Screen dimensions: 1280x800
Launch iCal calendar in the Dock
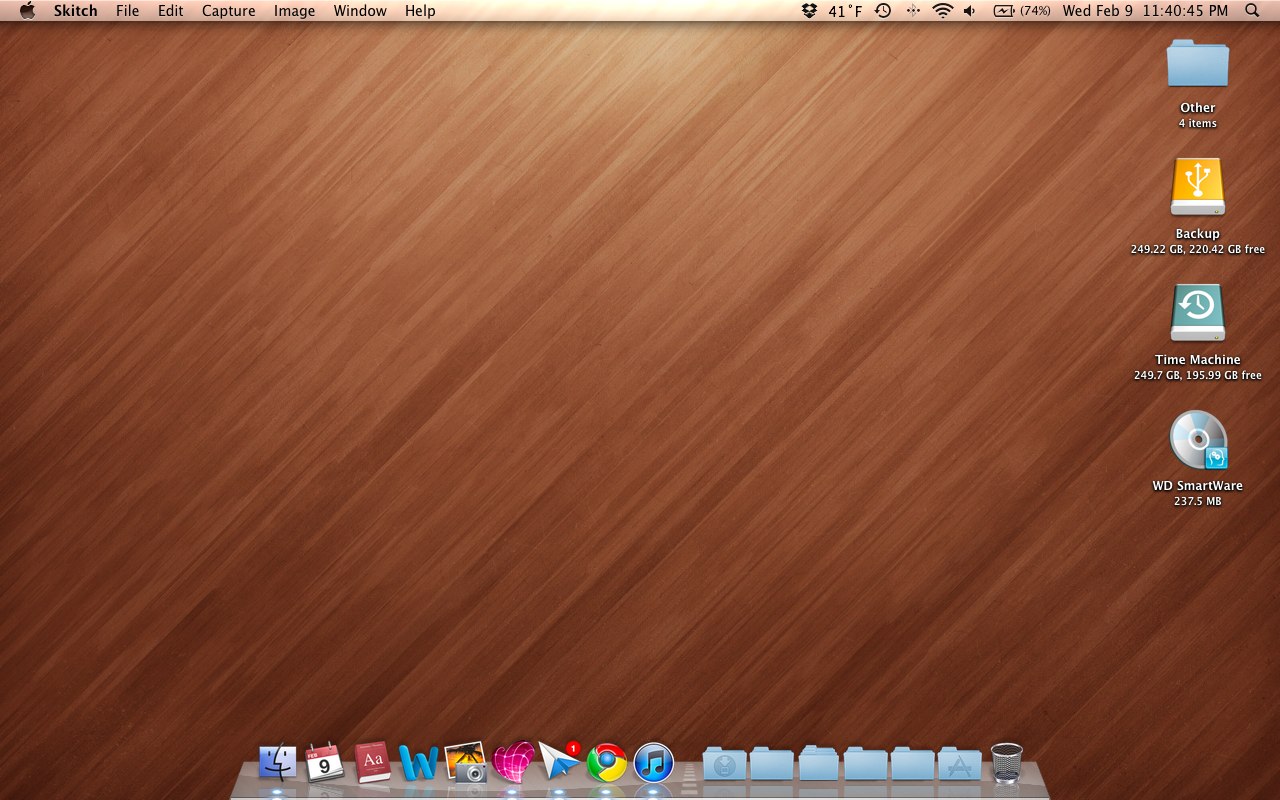[x=324, y=763]
